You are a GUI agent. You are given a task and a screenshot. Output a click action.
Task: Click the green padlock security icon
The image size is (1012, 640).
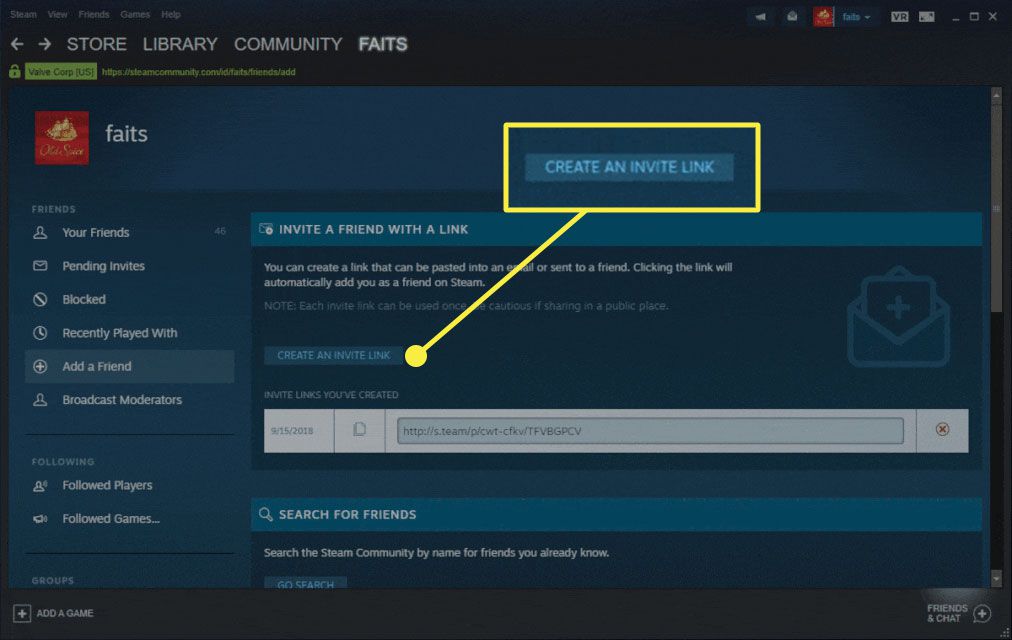(15, 71)
